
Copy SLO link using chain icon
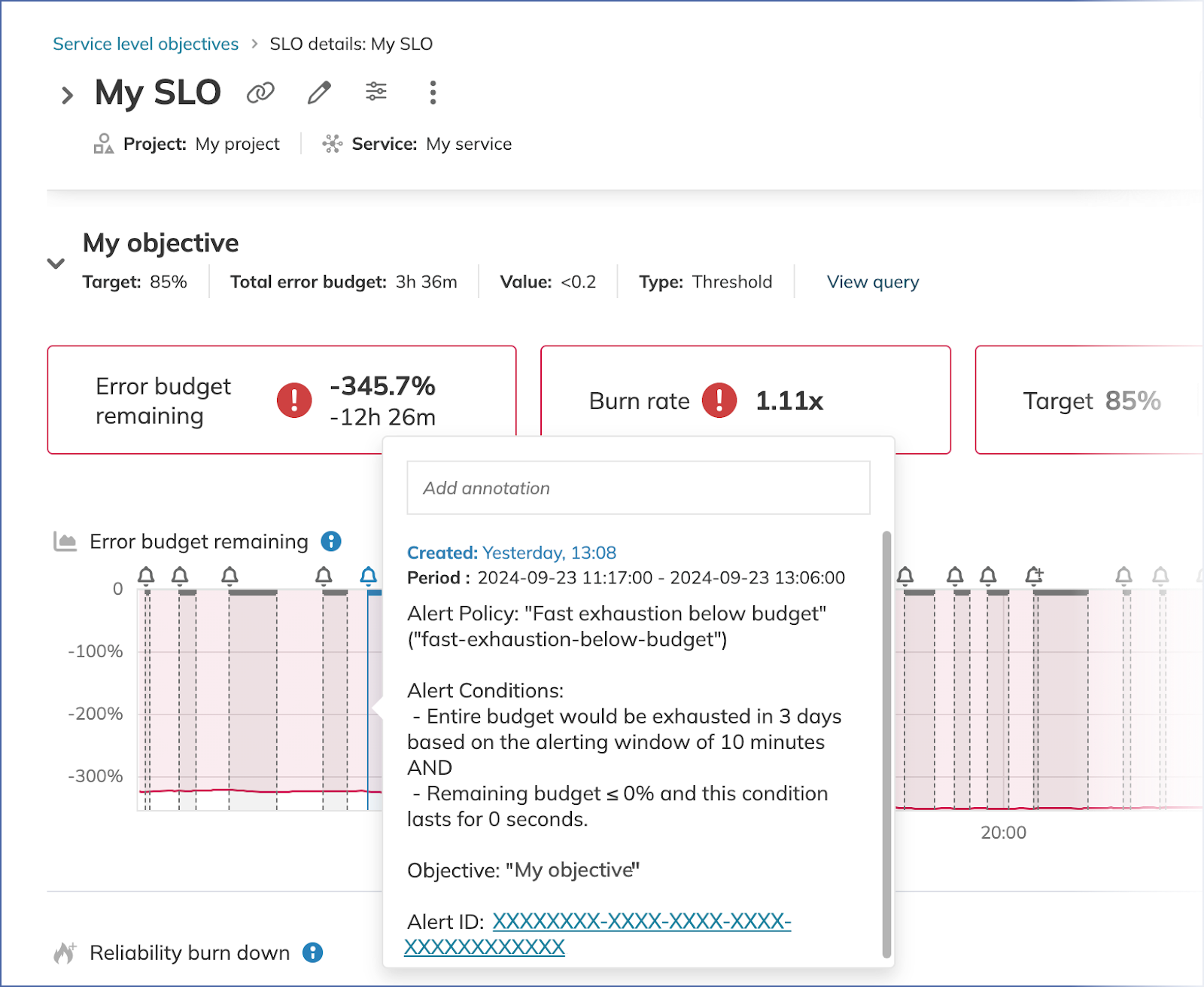260,93
